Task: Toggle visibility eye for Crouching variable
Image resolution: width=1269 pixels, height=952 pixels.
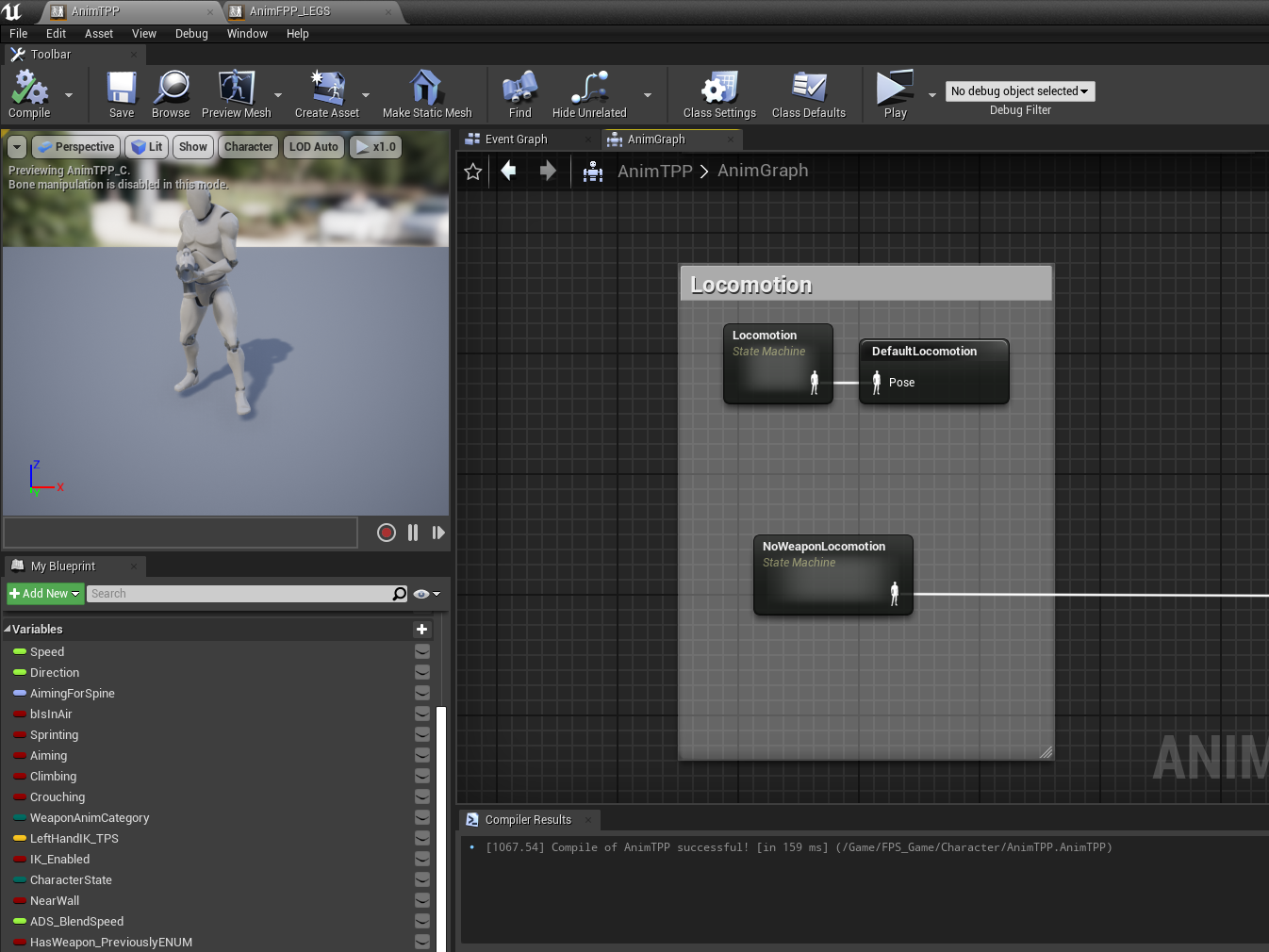Action: (422, 796)
